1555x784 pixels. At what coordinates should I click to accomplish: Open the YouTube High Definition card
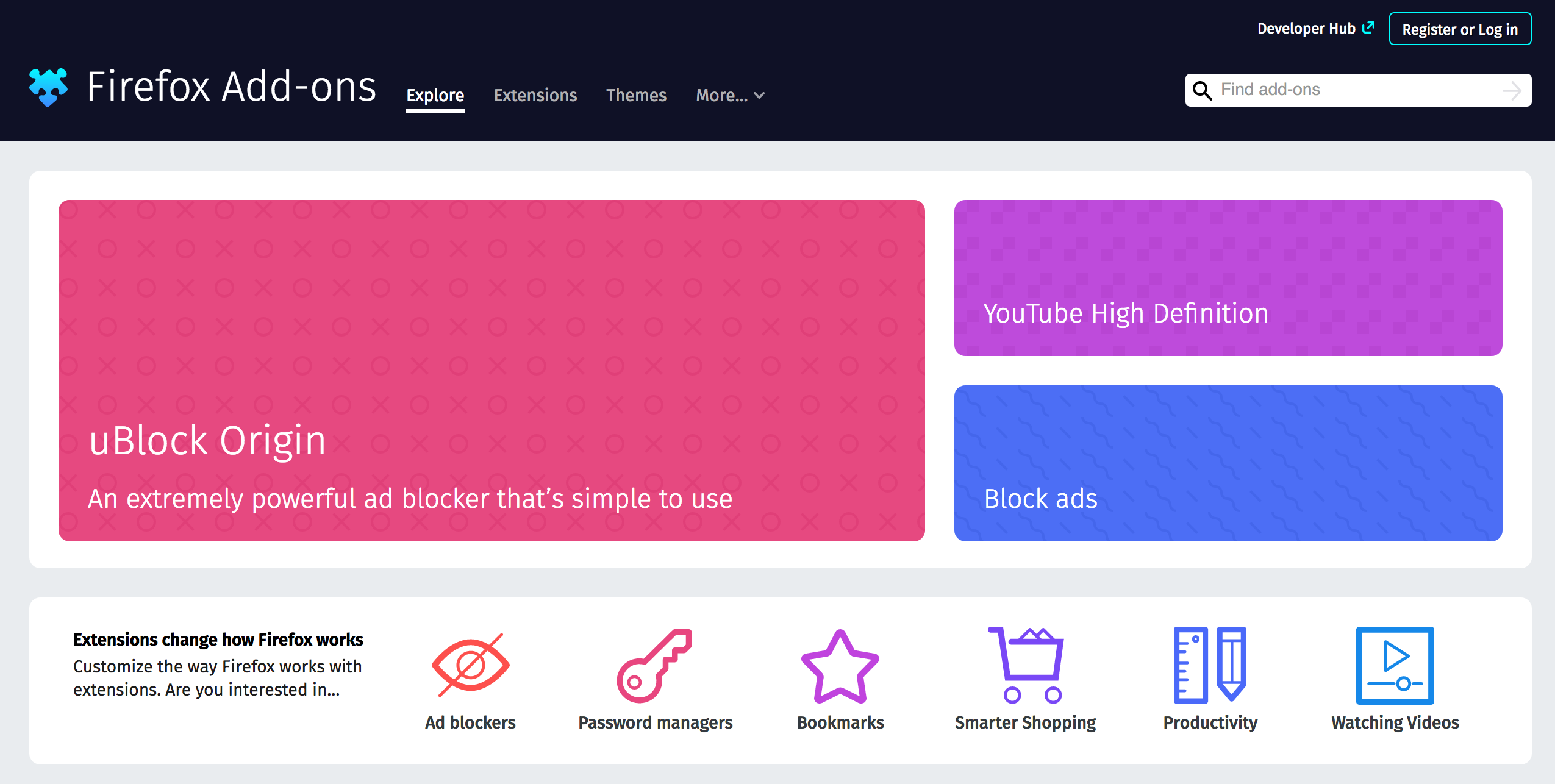tap(1228, 278)
